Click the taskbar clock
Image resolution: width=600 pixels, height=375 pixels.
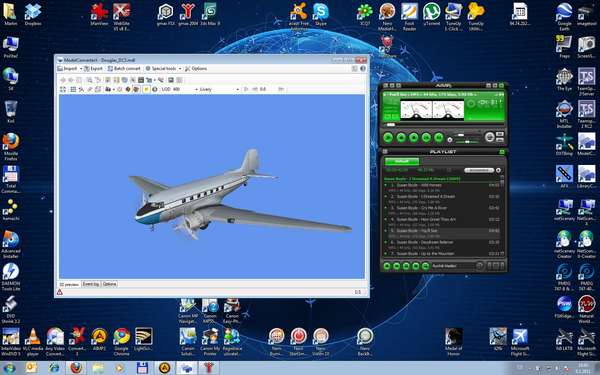click(584, 368)
